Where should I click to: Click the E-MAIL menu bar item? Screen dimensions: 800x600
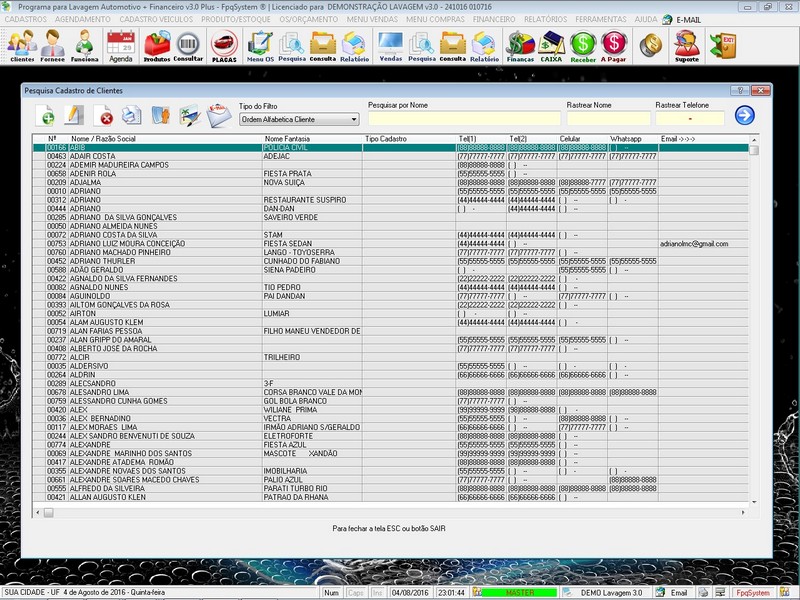(x=682, y=20)
